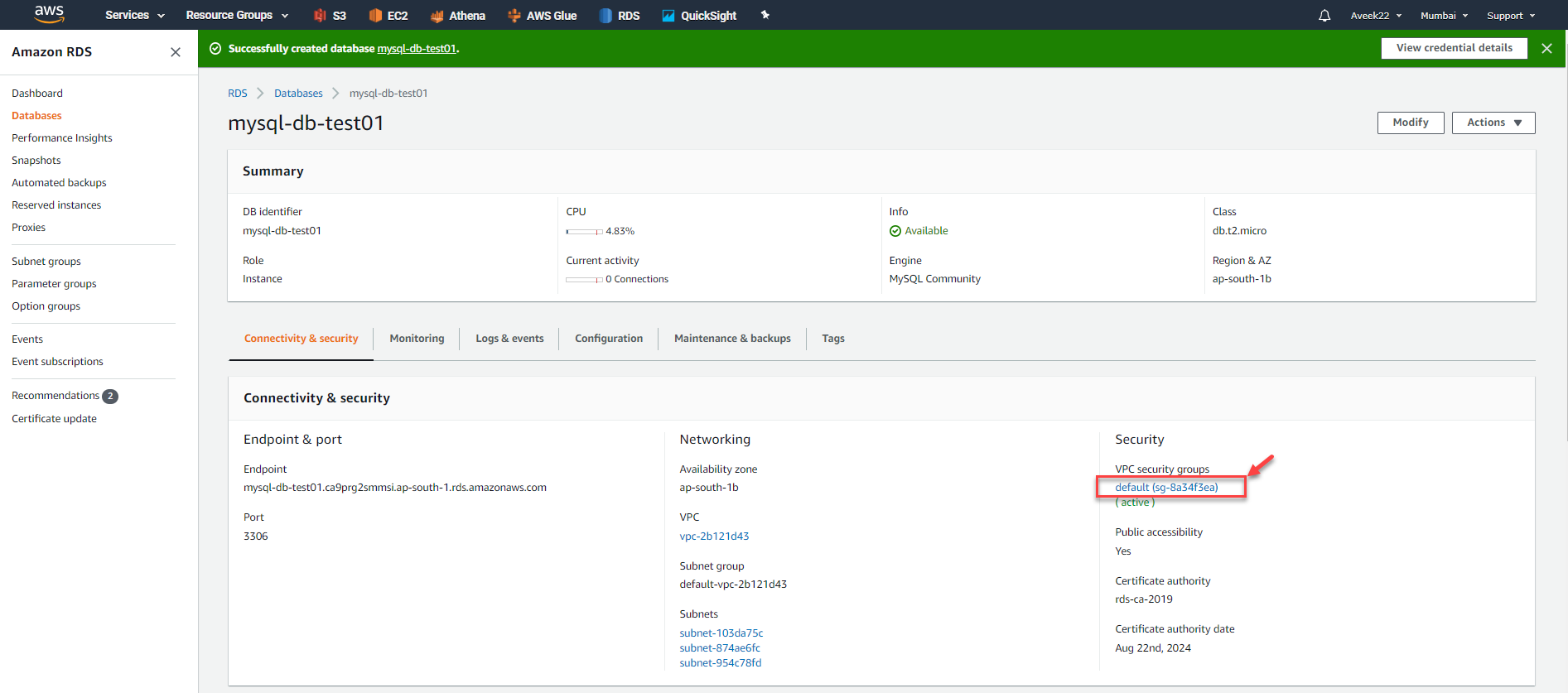Image resolution: width=1568 pixels, height=693 pixels.
Task: Expand the Services dropdown menu
Action: point(135,15)
